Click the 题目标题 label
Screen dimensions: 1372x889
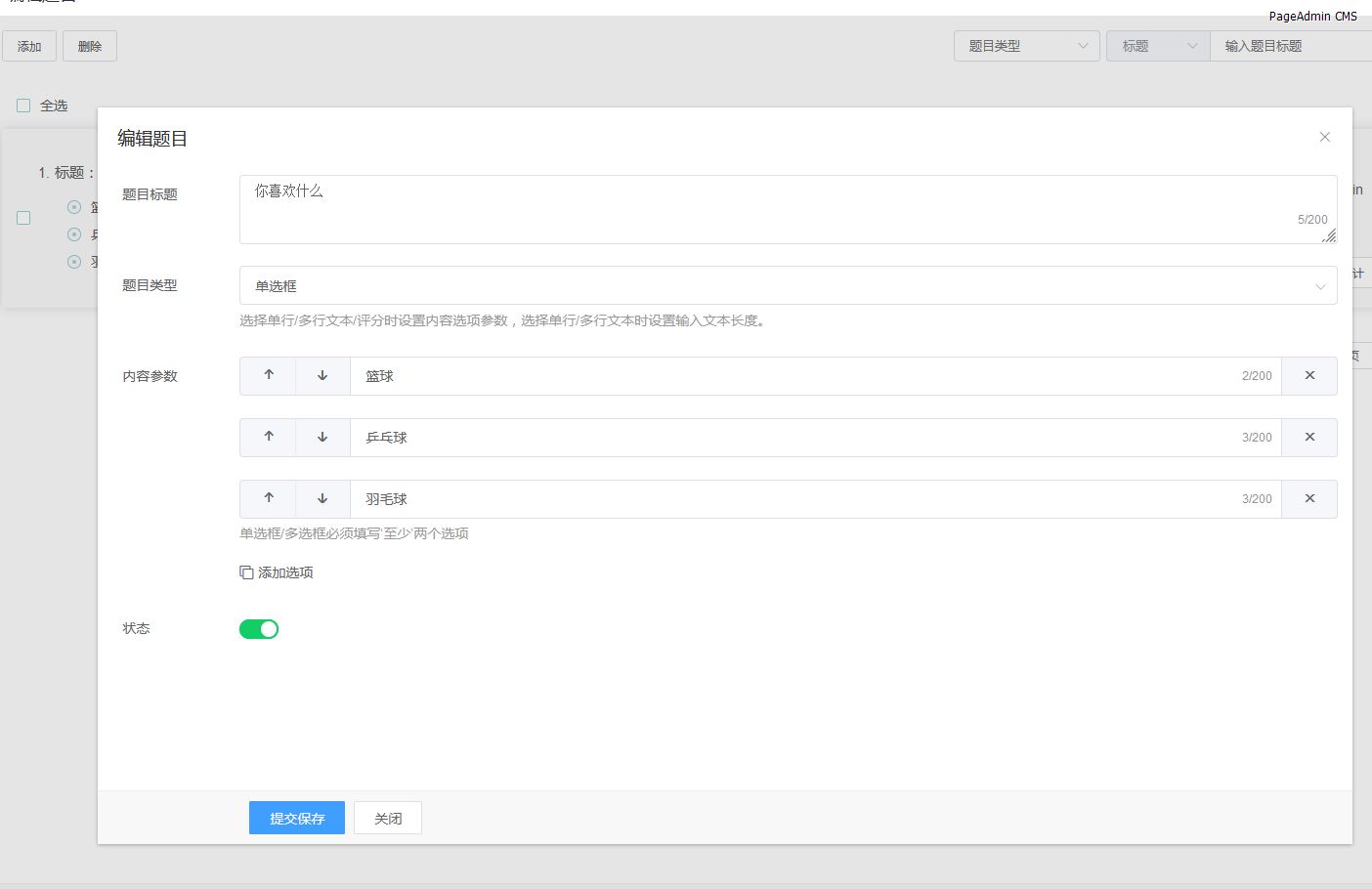(x=150, y=194)
